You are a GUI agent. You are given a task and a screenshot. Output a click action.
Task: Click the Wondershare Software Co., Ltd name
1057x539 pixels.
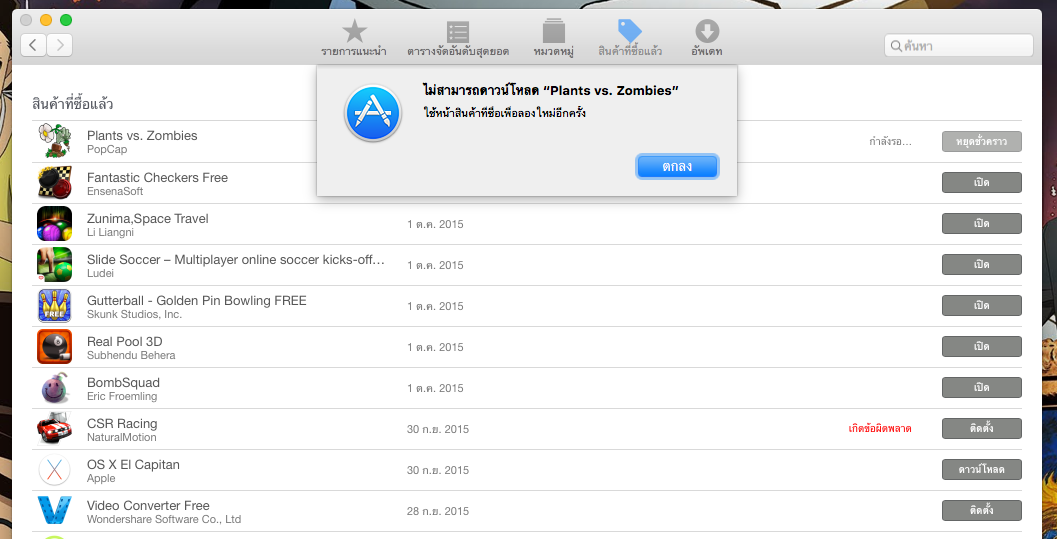[164, 519]
